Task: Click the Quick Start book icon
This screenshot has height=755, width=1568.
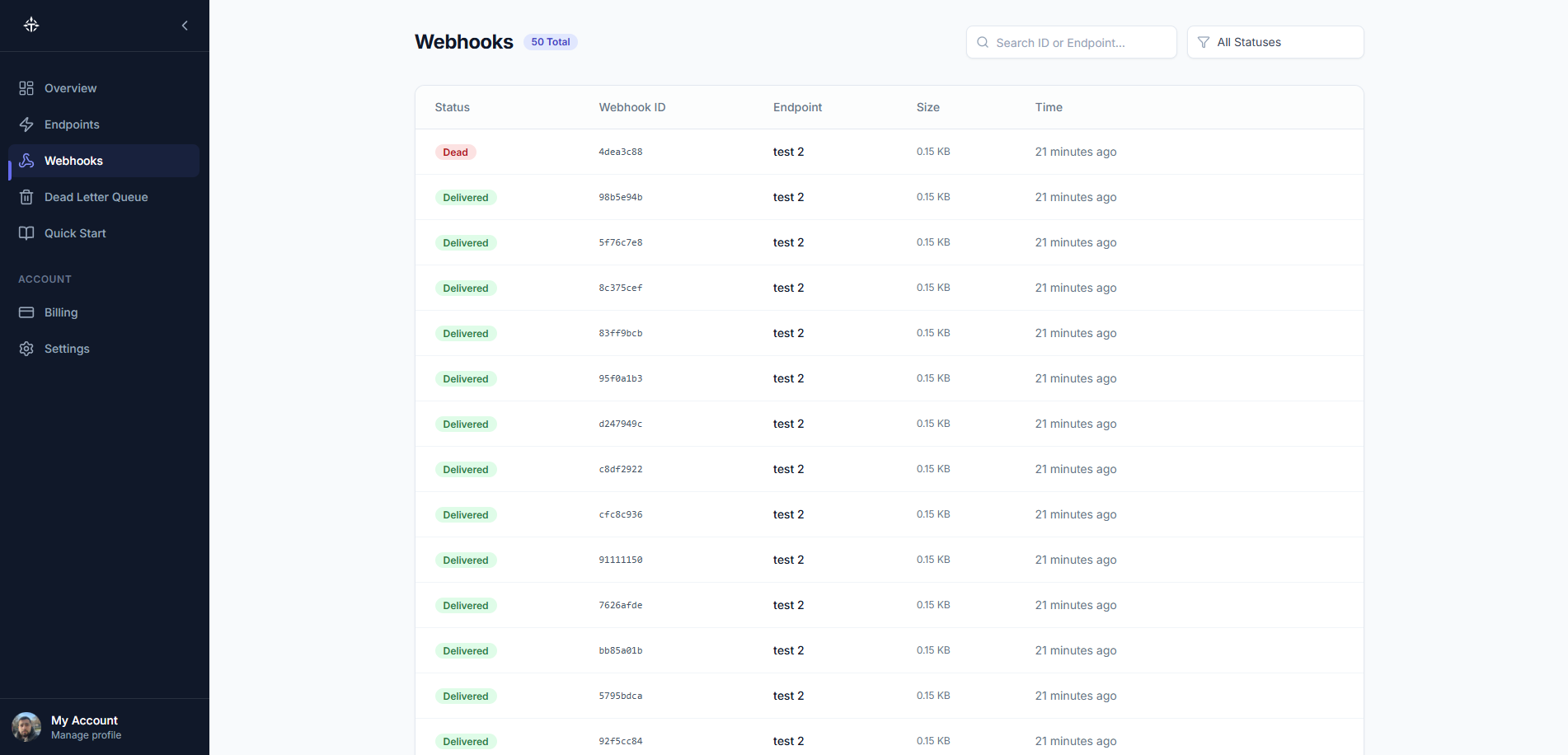Action: [26, 233]
